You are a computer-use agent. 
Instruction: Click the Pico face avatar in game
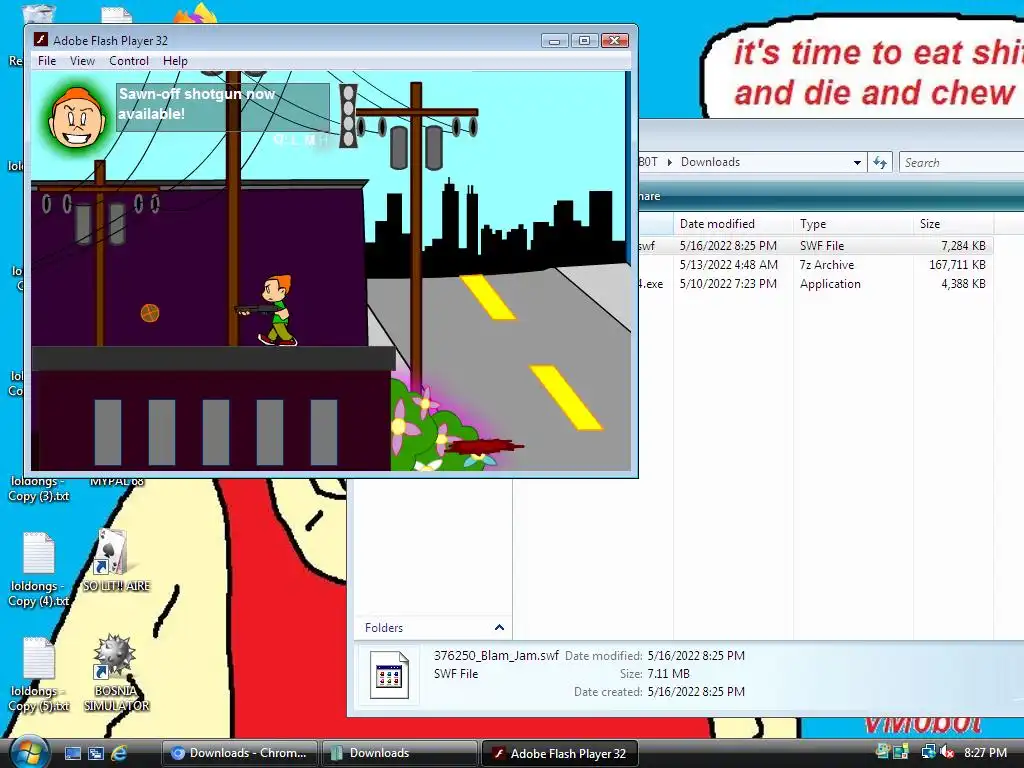[x=77, y=118]
